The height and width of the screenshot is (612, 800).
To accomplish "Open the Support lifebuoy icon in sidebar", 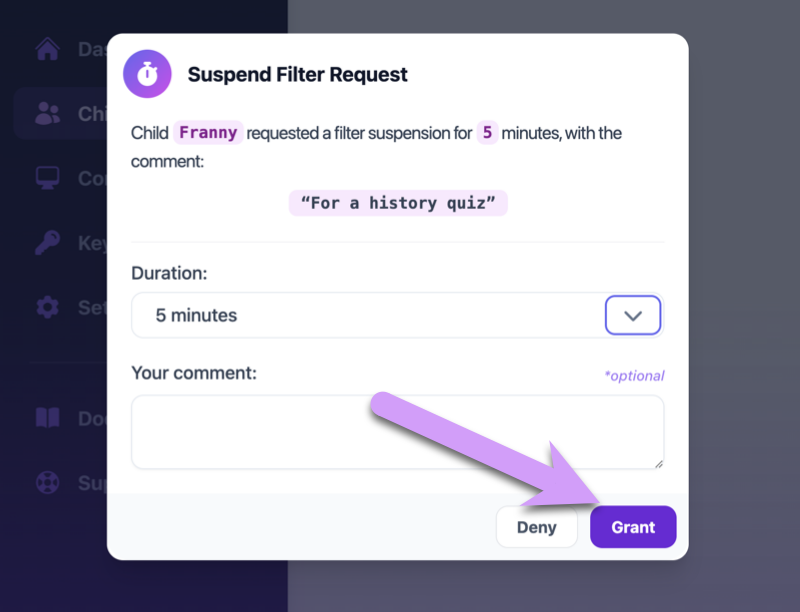I will (x=47, y=482).
